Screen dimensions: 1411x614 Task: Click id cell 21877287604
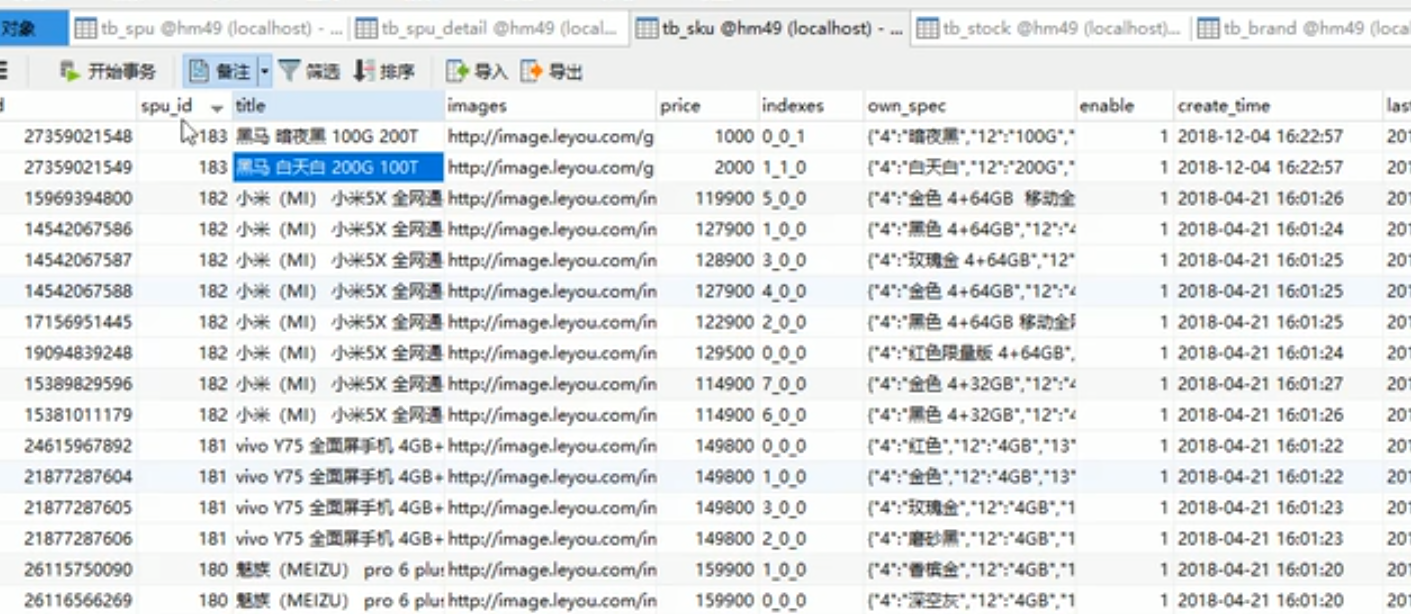78,476
